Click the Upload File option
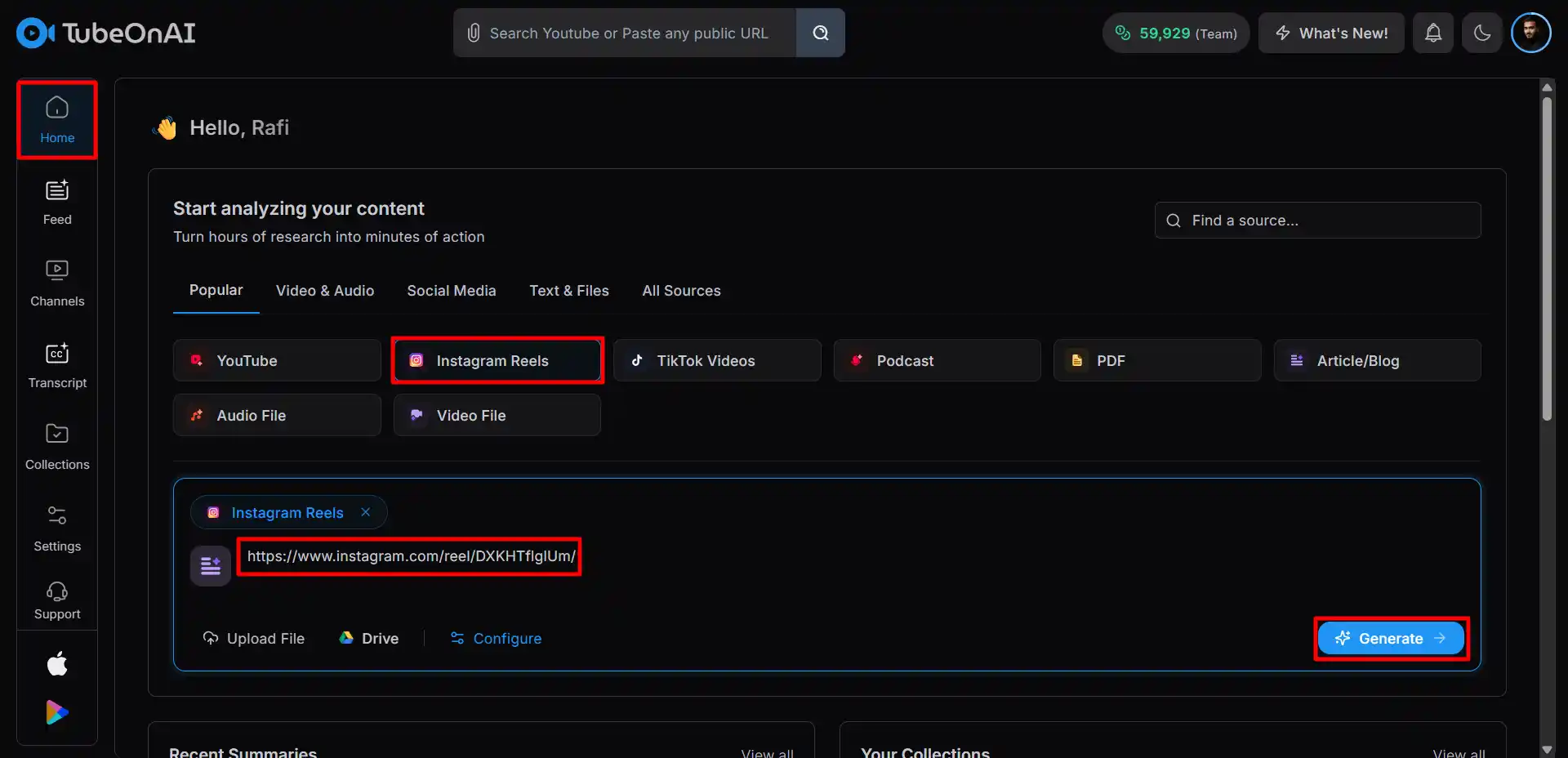Image resolution: width=1568 pixels, height=758 pixels. (254, 639)
